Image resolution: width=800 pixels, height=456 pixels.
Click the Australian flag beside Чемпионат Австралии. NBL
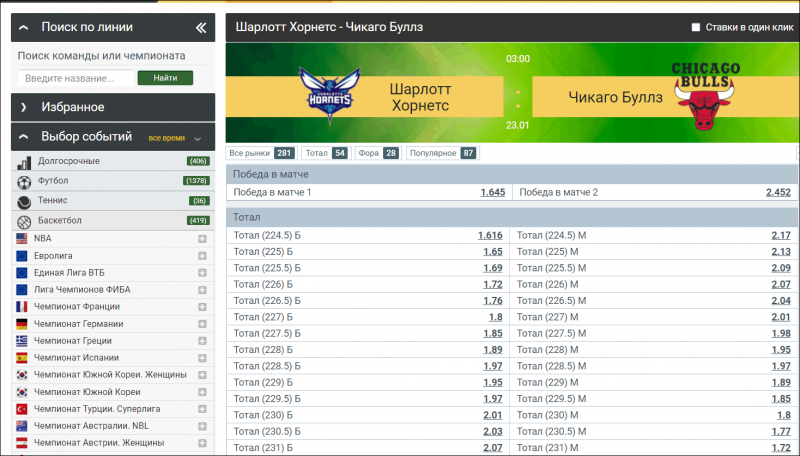[x=21, y=426]
